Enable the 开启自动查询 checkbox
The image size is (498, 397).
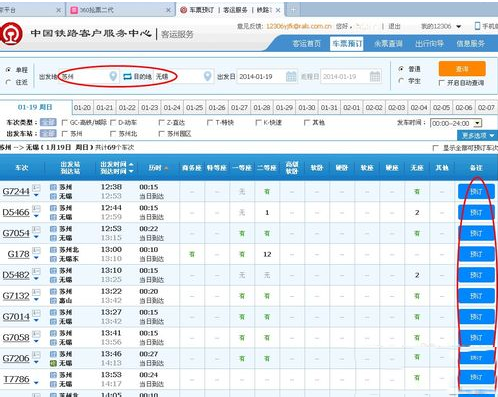441,83
